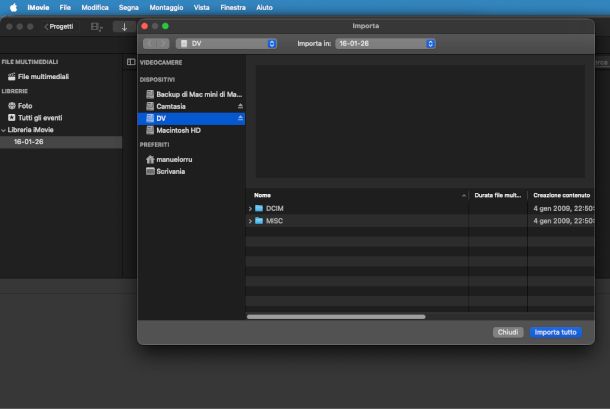Viewport: 610px width, 409px height.
Task: Select File multimediali in sidebar
Action: 43,77
